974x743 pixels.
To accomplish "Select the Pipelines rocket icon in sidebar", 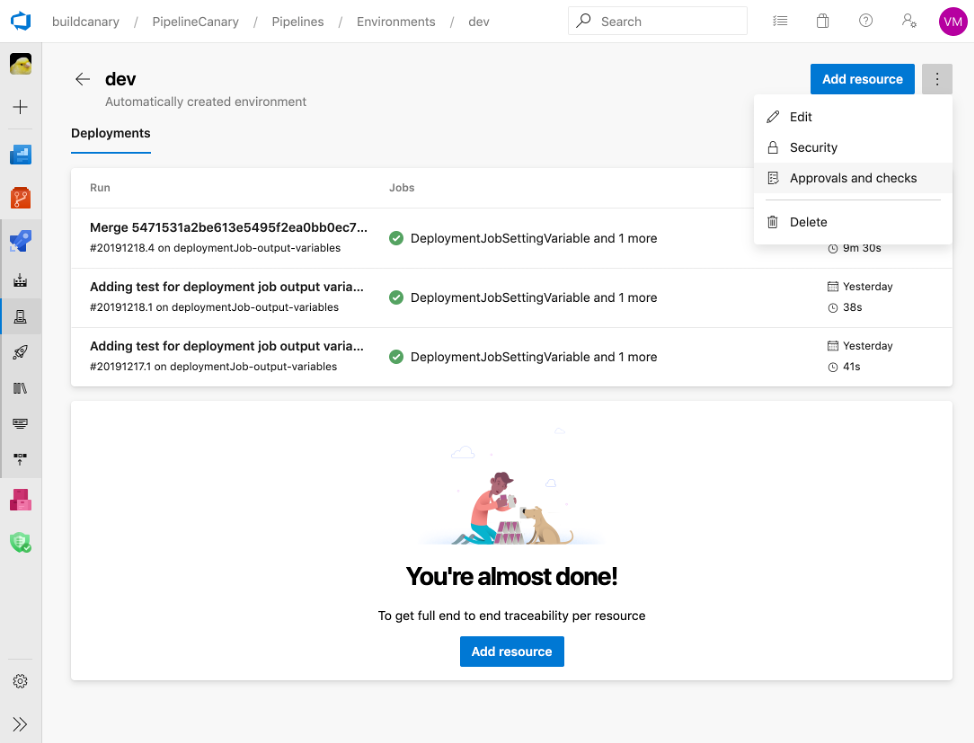I will 20,241.
